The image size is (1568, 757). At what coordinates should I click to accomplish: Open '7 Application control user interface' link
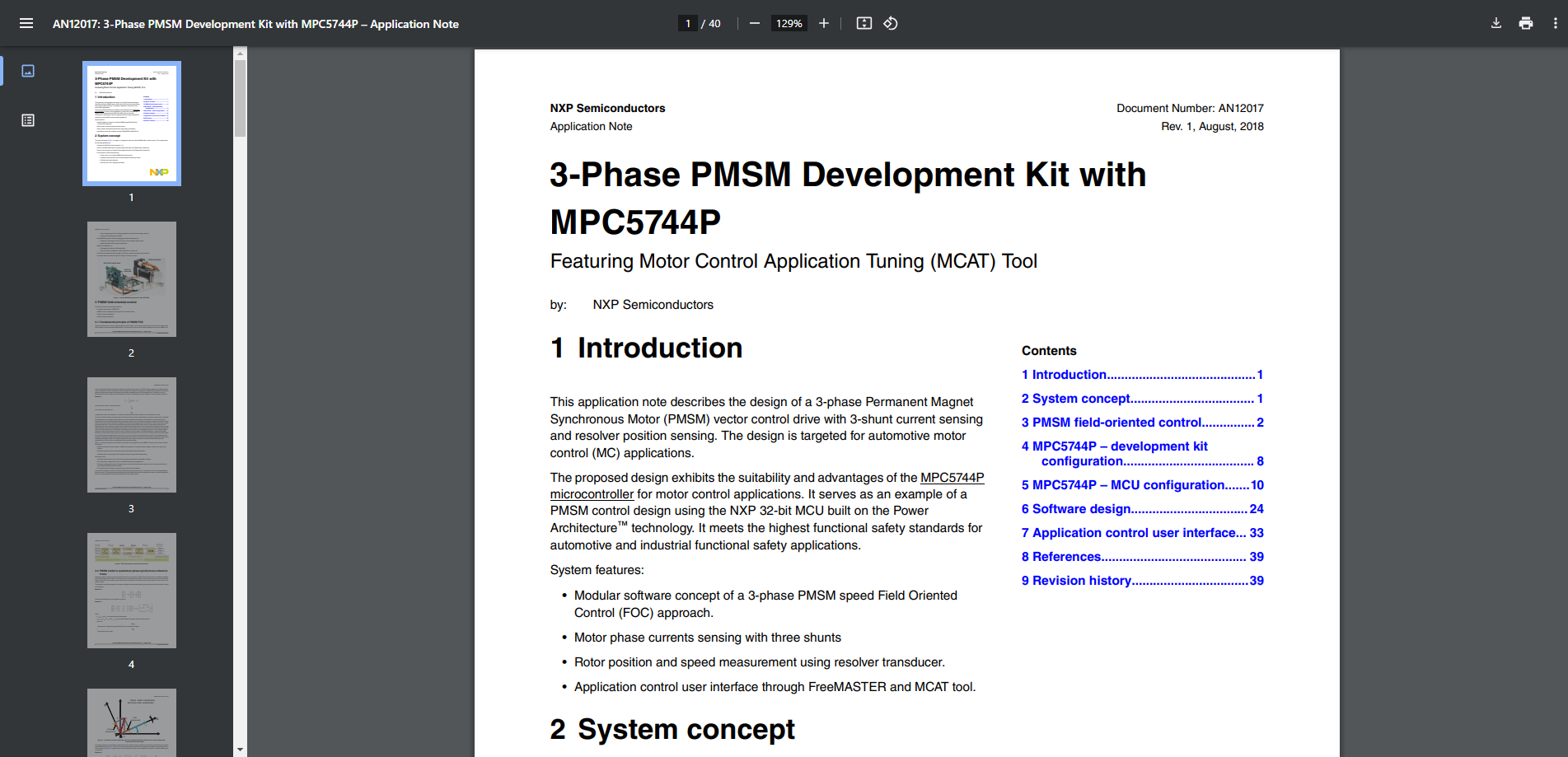(x=1142, y=532)
